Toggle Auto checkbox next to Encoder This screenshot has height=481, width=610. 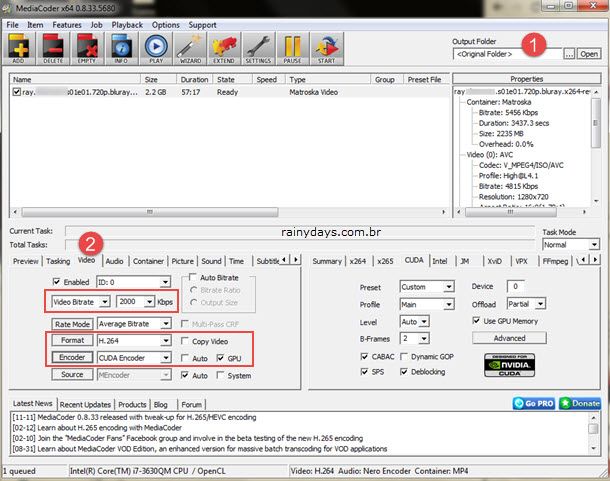click(x=185, y=358)
